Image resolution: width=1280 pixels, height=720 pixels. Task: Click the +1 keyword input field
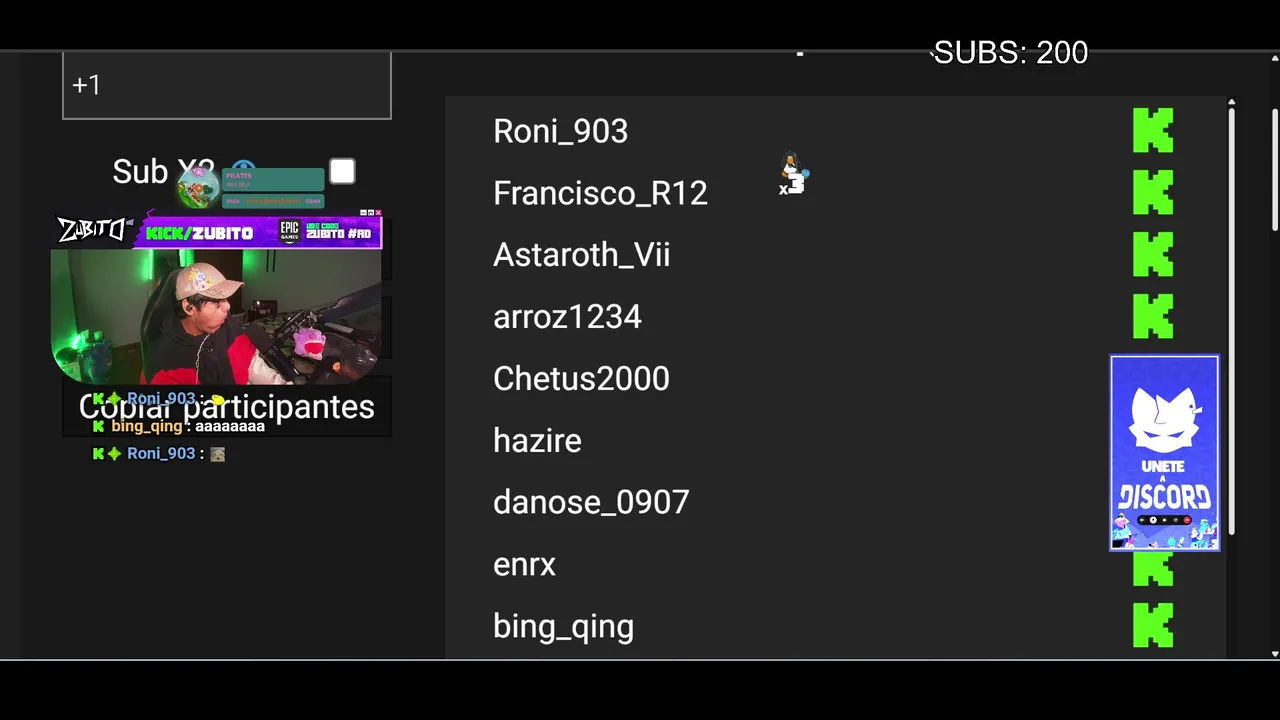coord(227,85)
